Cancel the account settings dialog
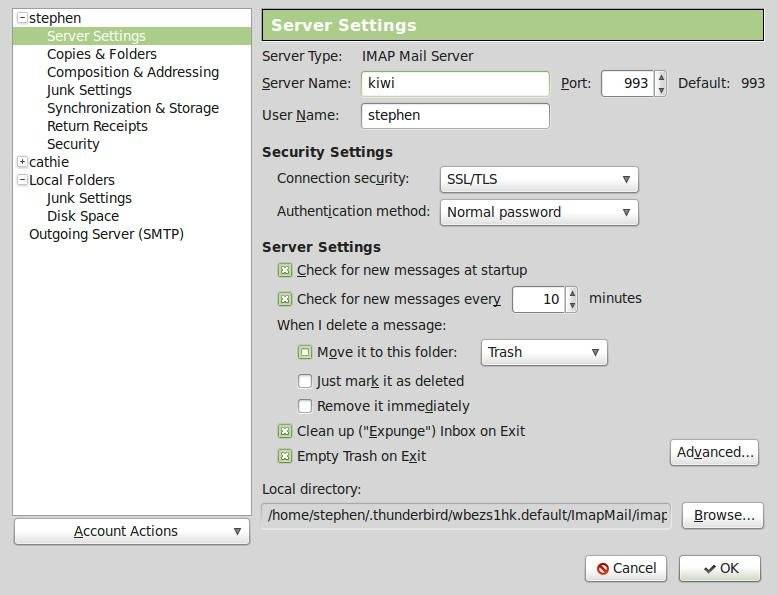The width and height of the screenshot is (777, 595). coord(626,568)
